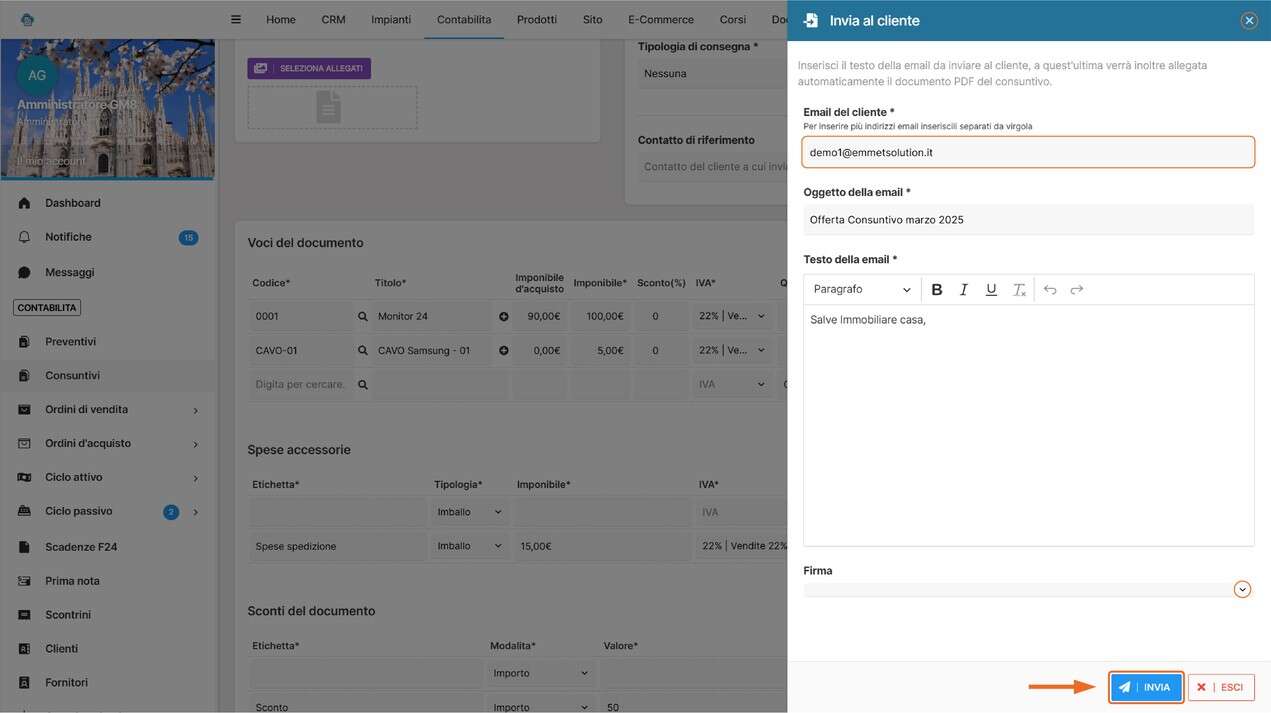
Task: Click the ESCI cancel button
Action: tap(1221, 687)
